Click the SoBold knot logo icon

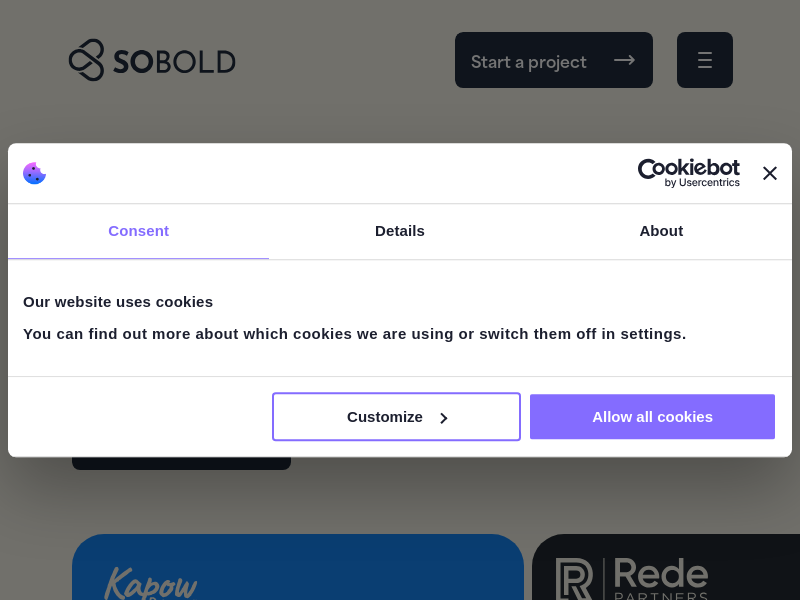(x=86, y=60)
